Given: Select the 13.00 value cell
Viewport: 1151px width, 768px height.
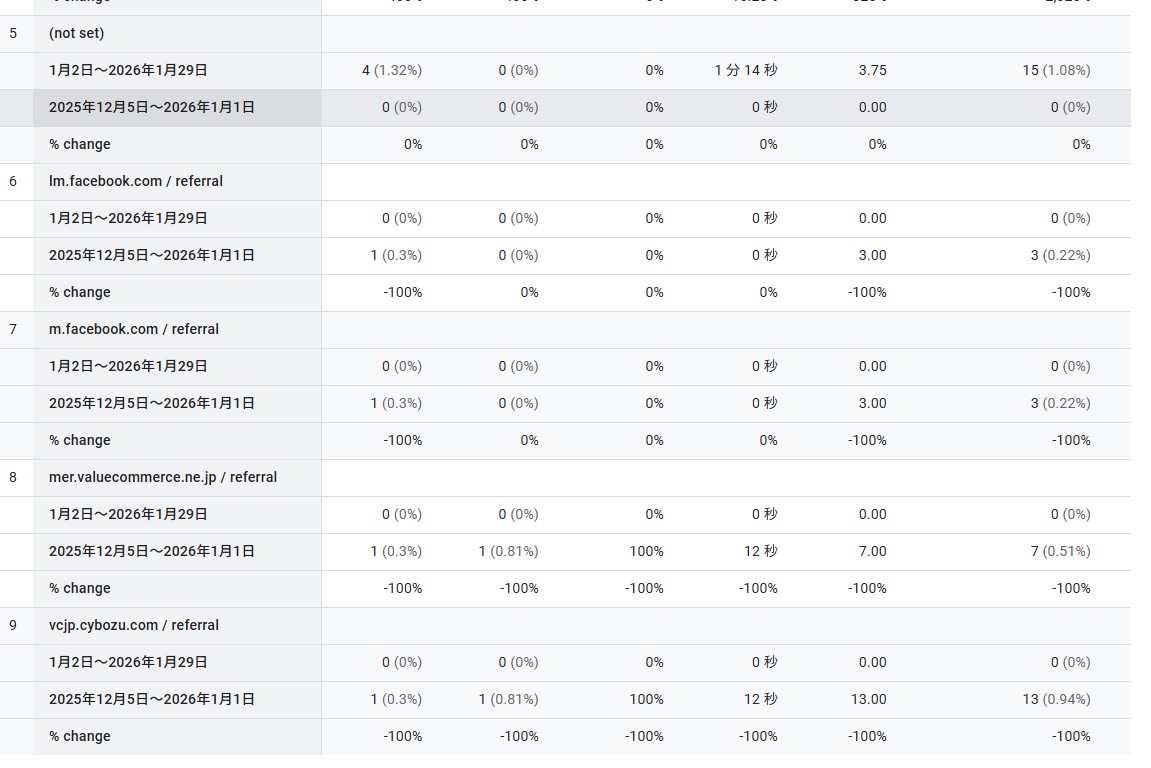Looking at the screenshot, I should [x=869, y=699].
